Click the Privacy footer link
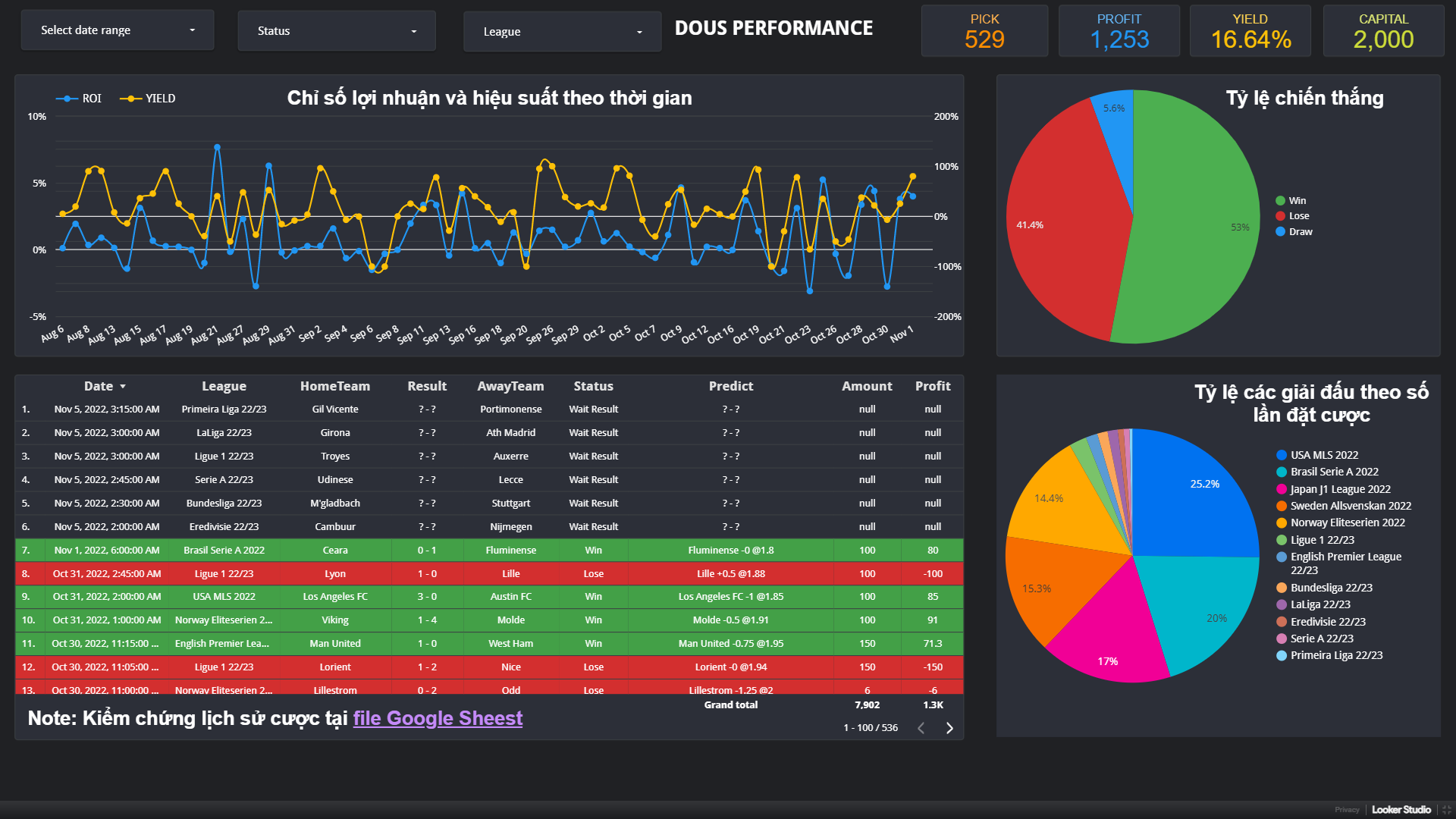Screen dimensions: 1456x819 coord(1347,810)
